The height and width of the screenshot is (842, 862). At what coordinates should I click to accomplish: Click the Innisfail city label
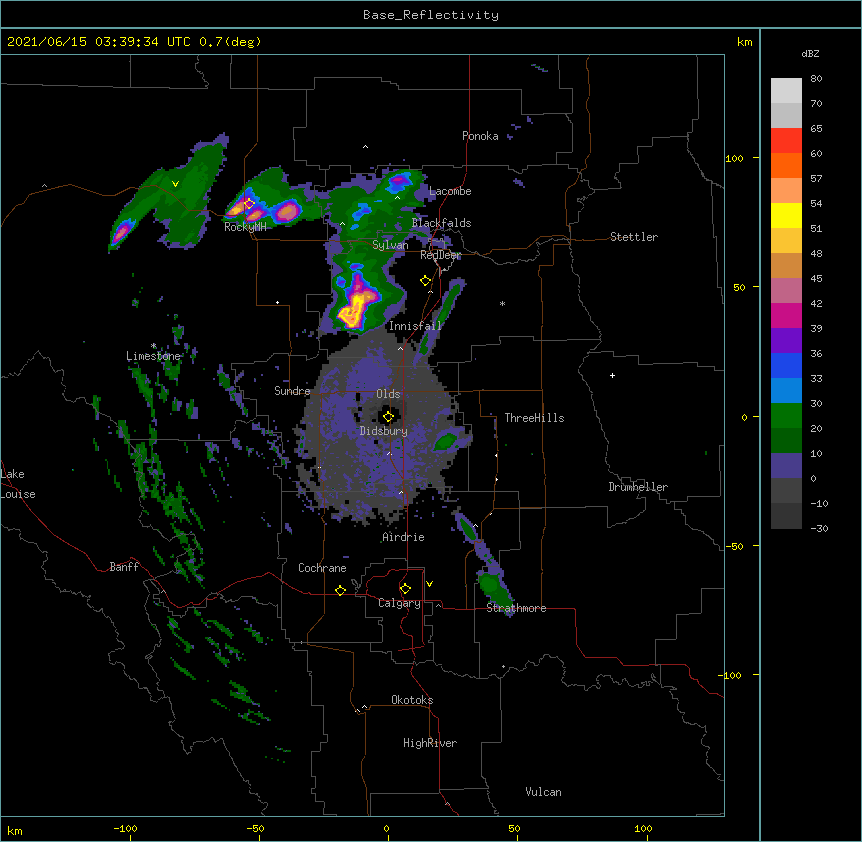tap(415, 326)
